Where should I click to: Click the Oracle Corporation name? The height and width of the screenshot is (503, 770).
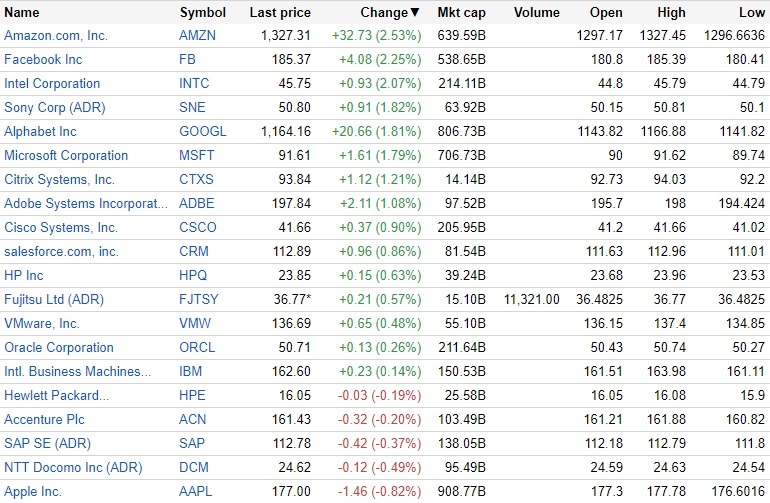point(59,347)
